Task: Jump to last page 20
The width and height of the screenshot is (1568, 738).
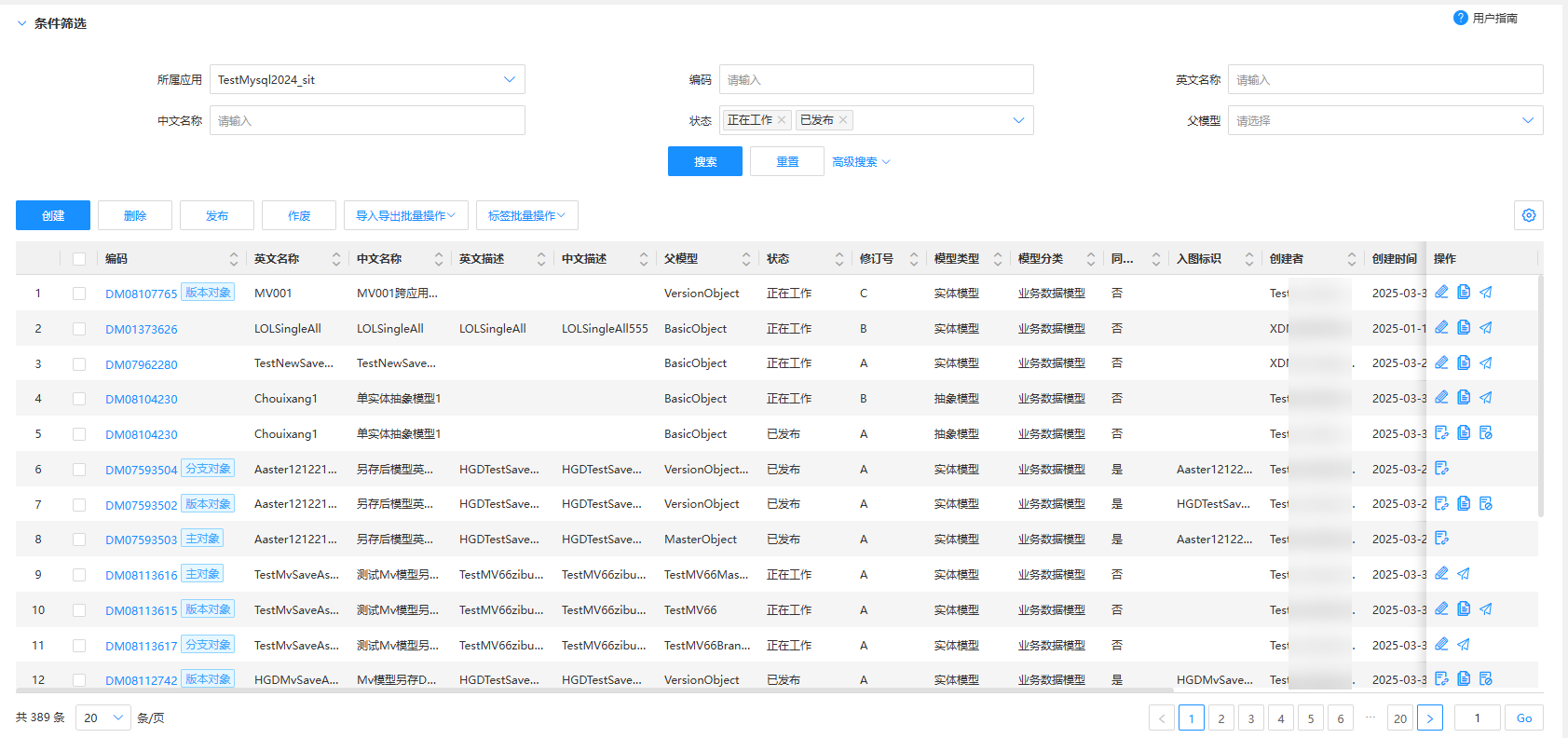Action: (x=1400, y=717)
